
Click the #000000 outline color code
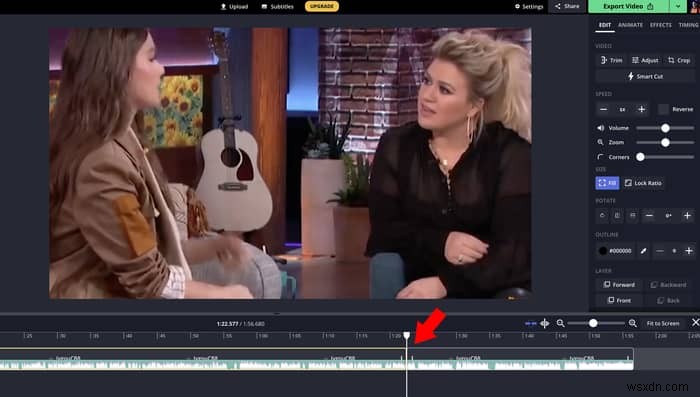click(x=621, y=251)
